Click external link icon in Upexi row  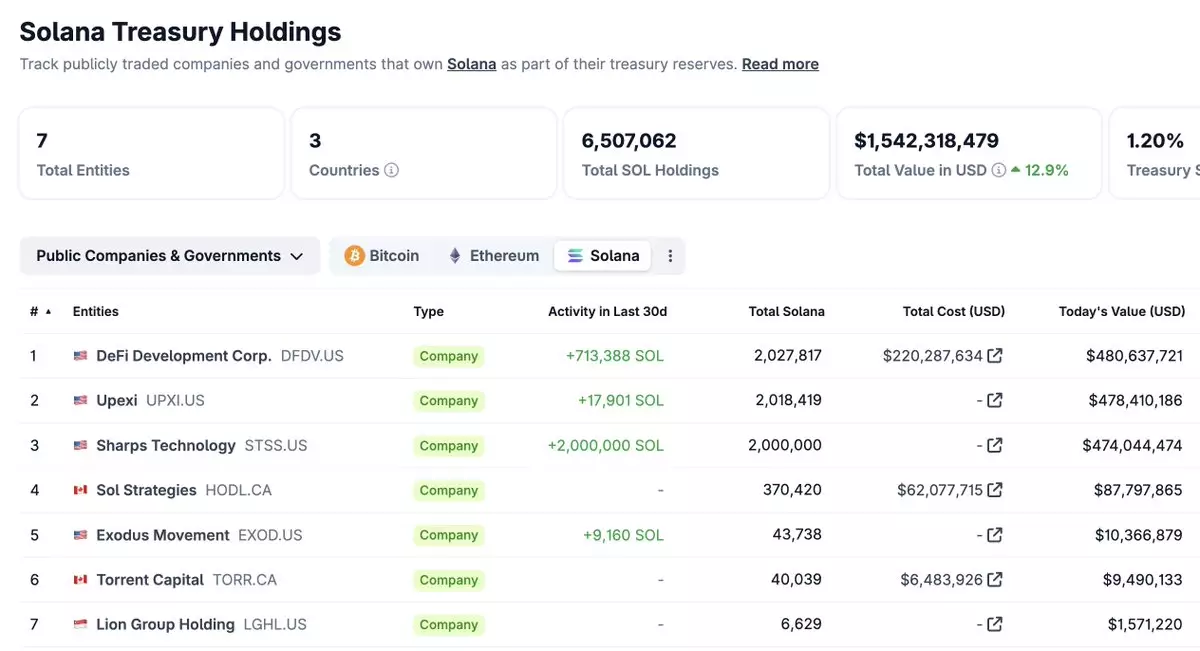coord(995,400)
